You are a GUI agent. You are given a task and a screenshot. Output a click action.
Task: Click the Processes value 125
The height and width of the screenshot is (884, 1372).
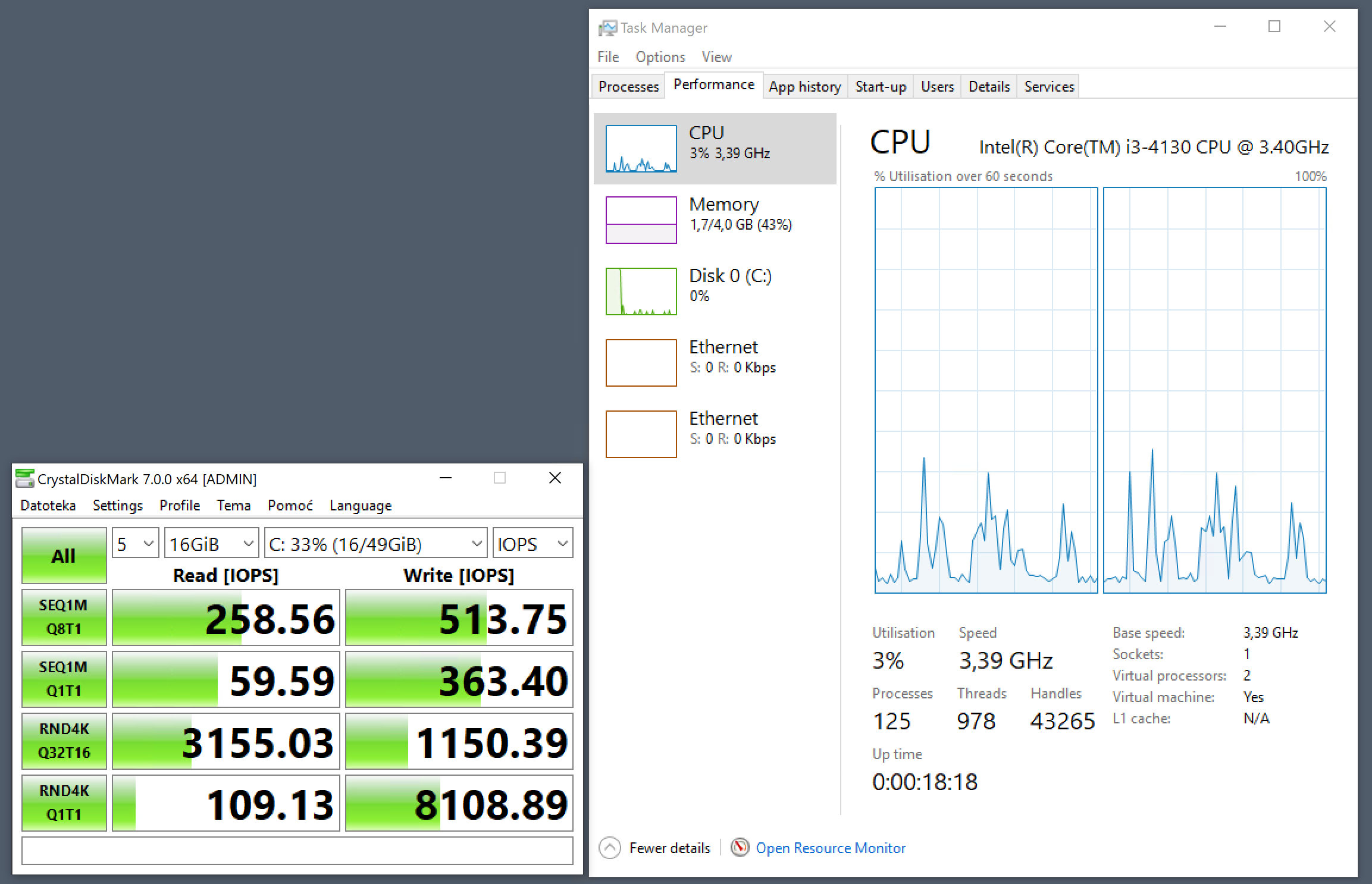[x=891, y=721]
